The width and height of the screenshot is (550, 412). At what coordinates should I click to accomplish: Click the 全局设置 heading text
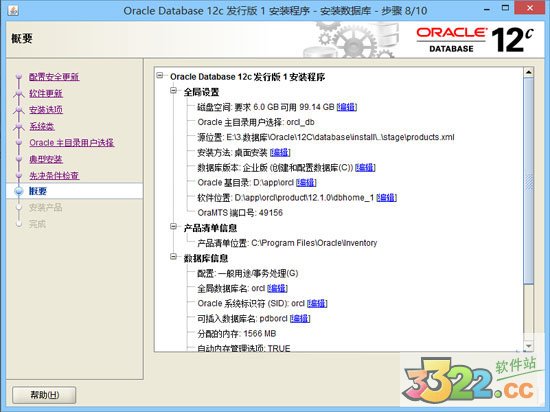201,92
